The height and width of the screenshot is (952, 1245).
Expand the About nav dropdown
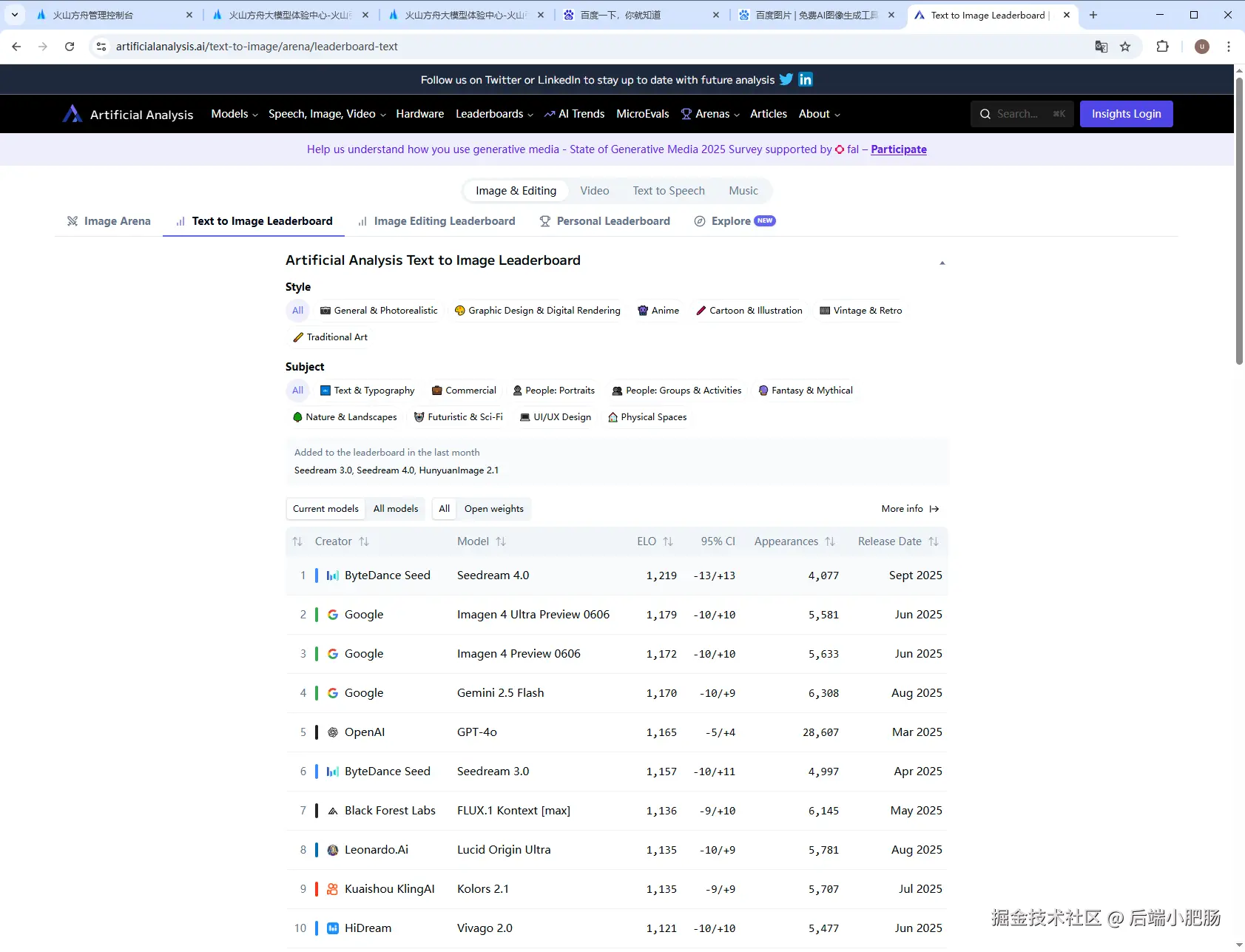819,114
